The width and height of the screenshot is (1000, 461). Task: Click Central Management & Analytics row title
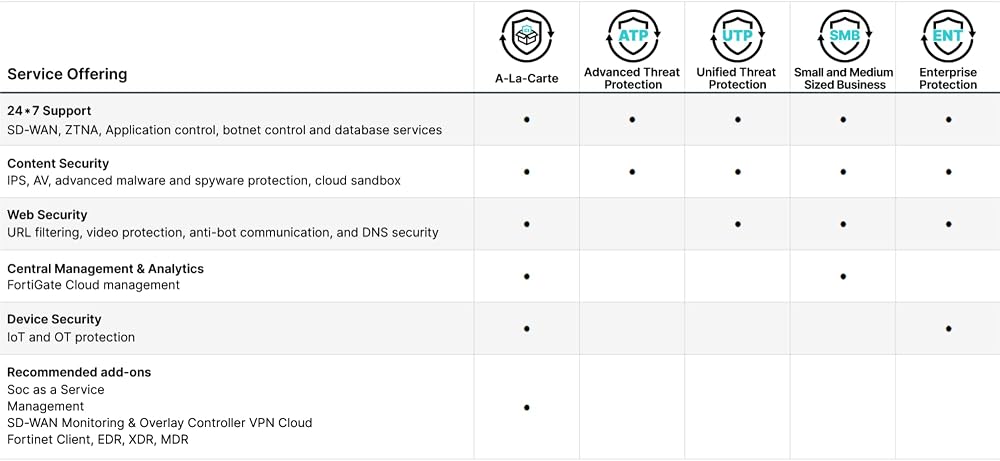105,268
